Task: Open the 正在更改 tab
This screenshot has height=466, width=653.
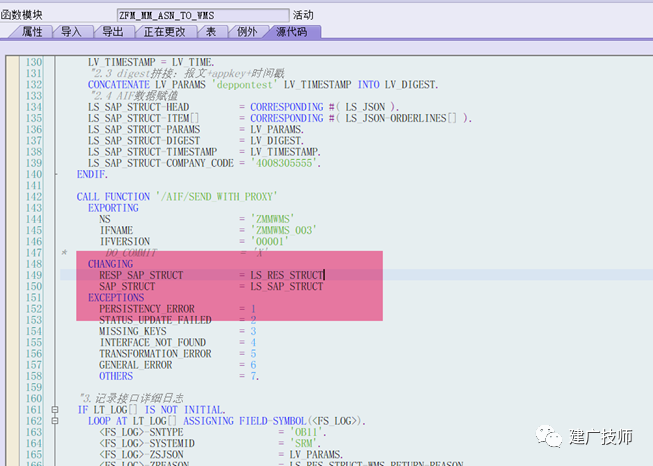Action: [164, 32]
